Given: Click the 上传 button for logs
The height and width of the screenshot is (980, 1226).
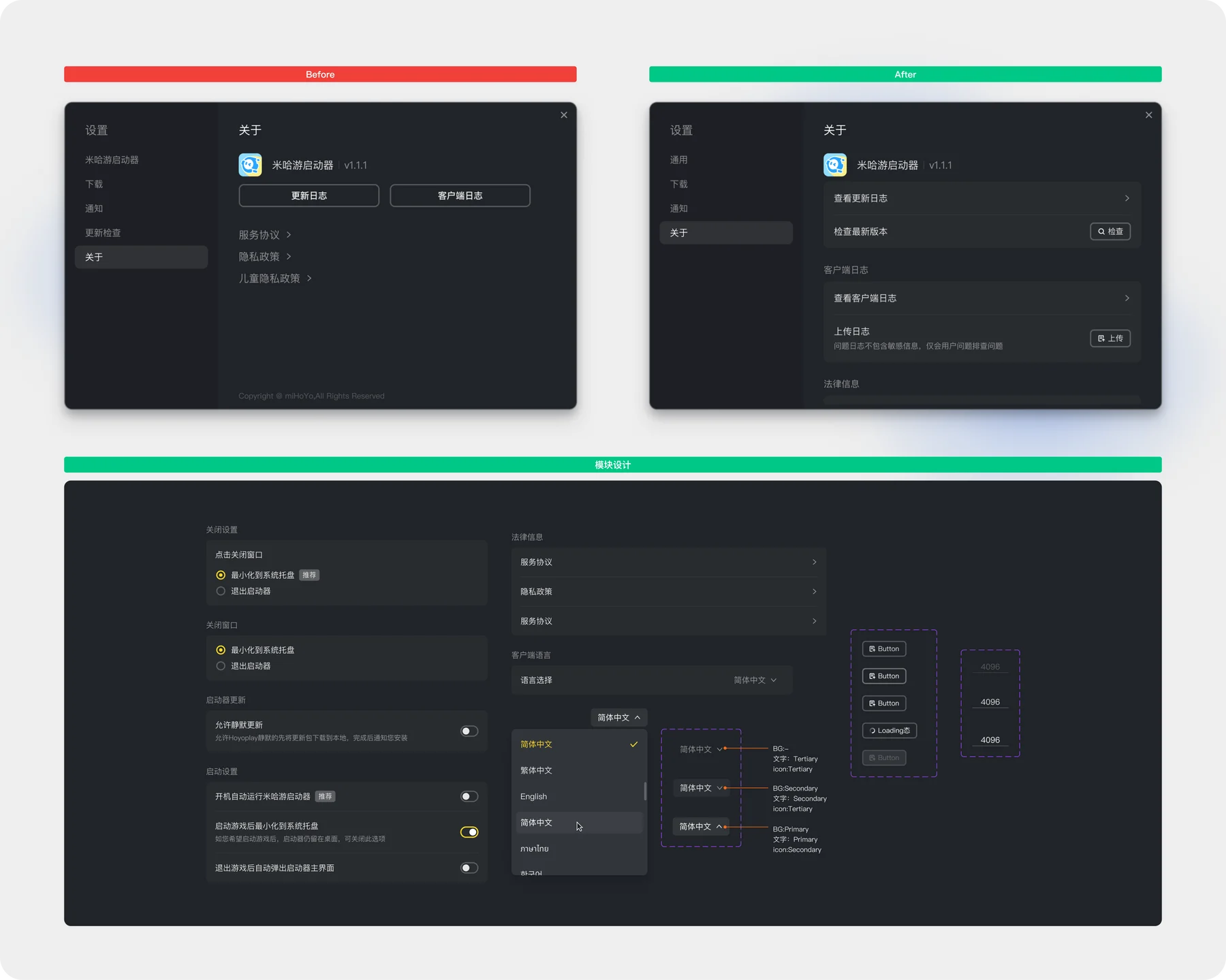Looking at the screenshot, I should point(1110,338).
